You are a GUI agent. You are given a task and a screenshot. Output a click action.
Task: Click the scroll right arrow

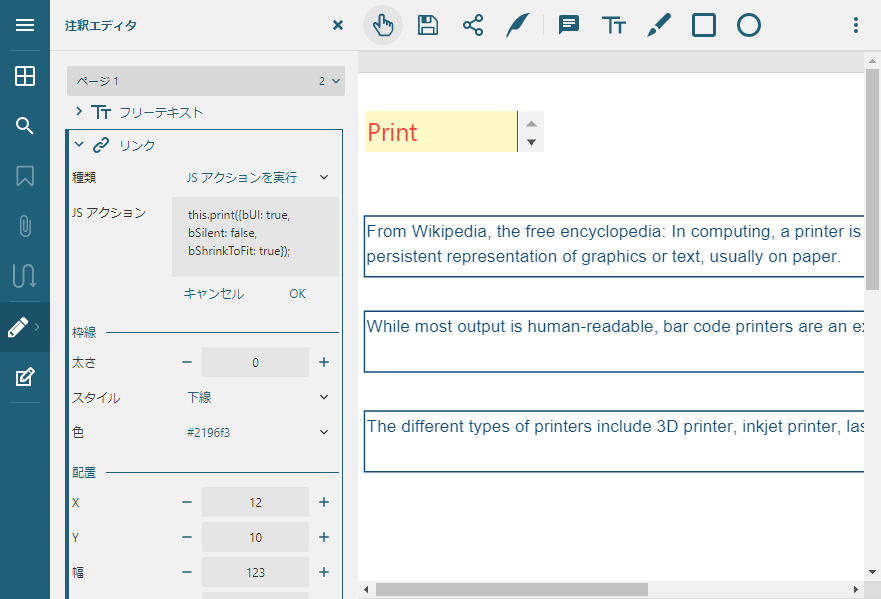coord(855,589)
